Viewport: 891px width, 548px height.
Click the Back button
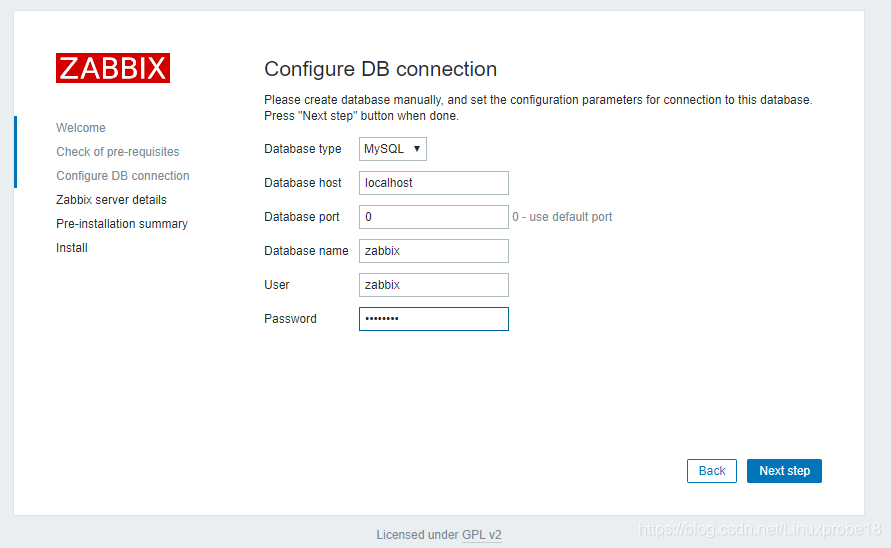click(x=711, y=471)
